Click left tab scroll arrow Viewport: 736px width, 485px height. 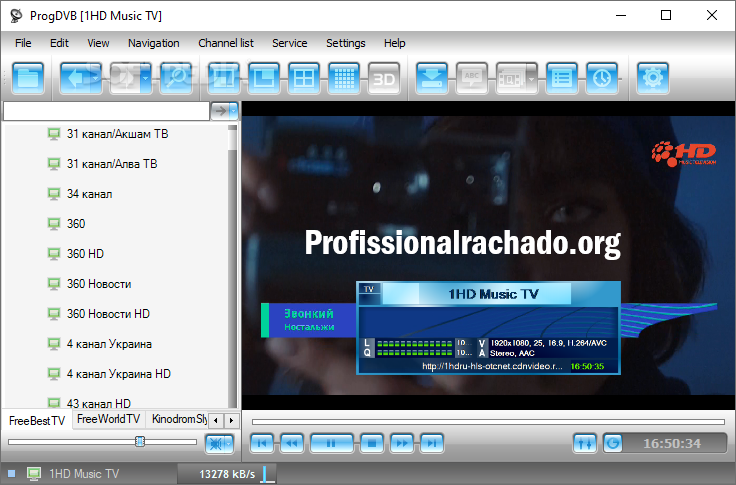(x=215, y=420)
